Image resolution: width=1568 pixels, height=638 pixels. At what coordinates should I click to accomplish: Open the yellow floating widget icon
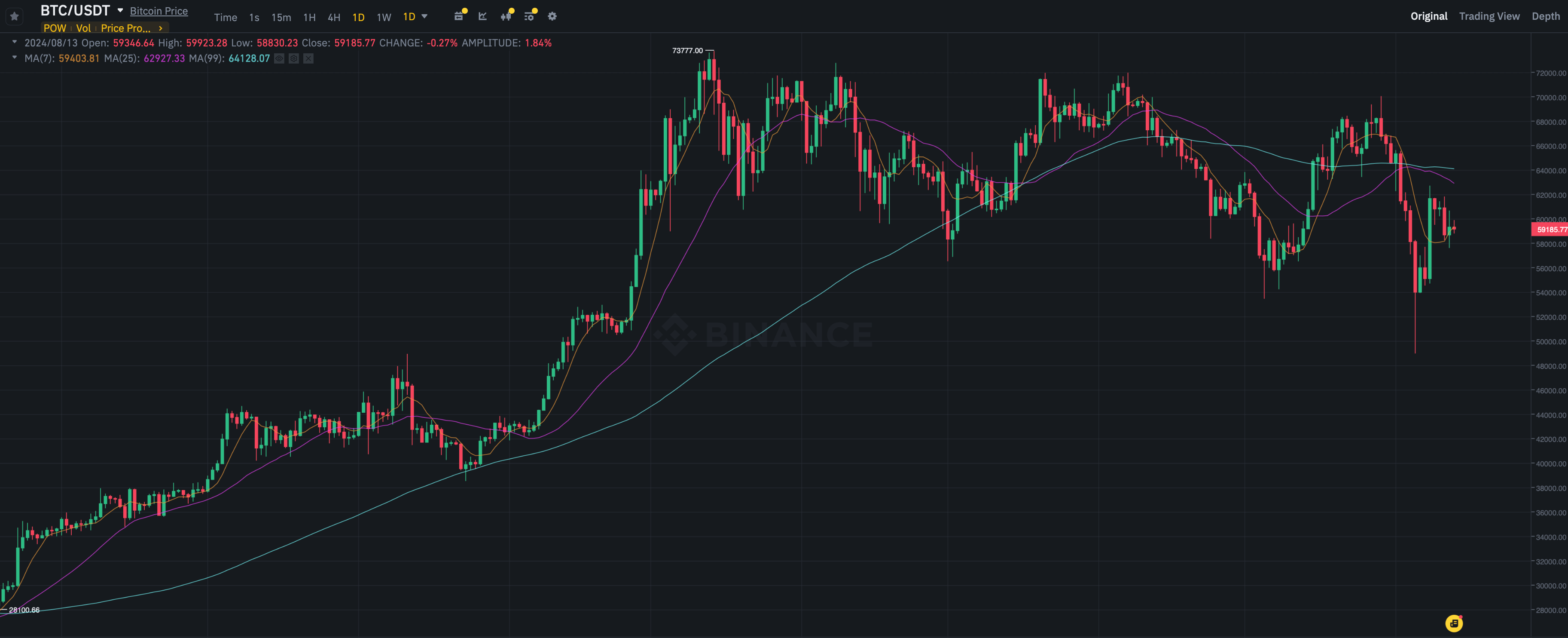point(1454,623)
